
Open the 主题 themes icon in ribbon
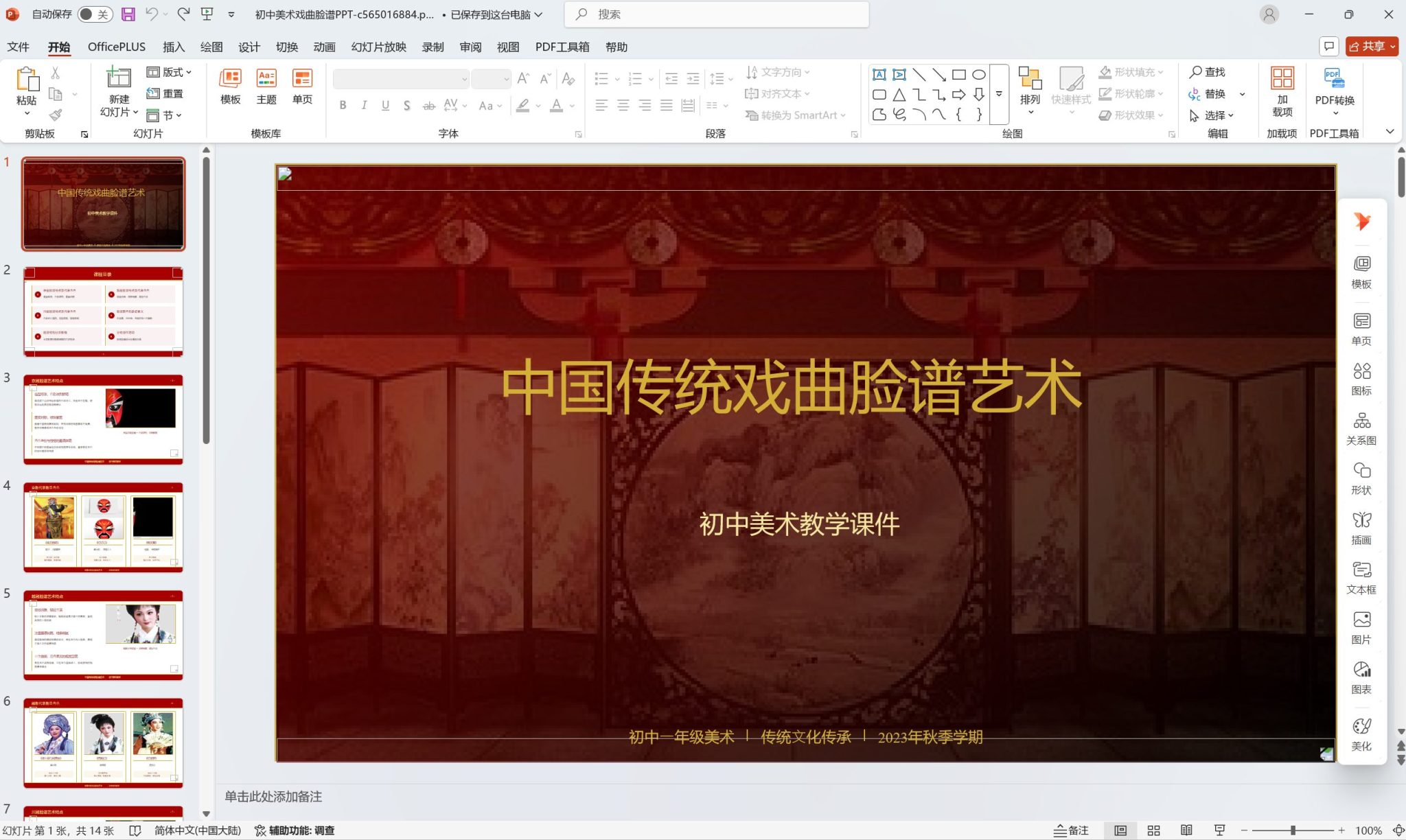266,78
